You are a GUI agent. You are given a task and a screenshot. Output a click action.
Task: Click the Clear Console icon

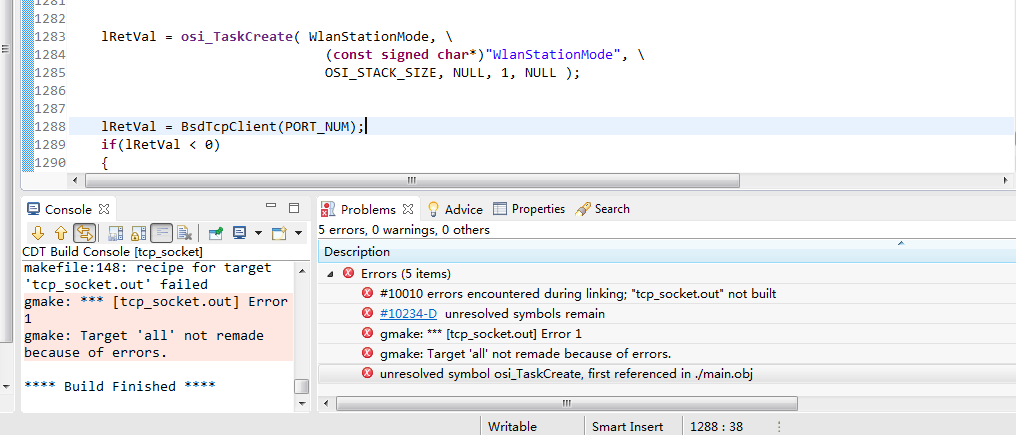coord(184,233)
